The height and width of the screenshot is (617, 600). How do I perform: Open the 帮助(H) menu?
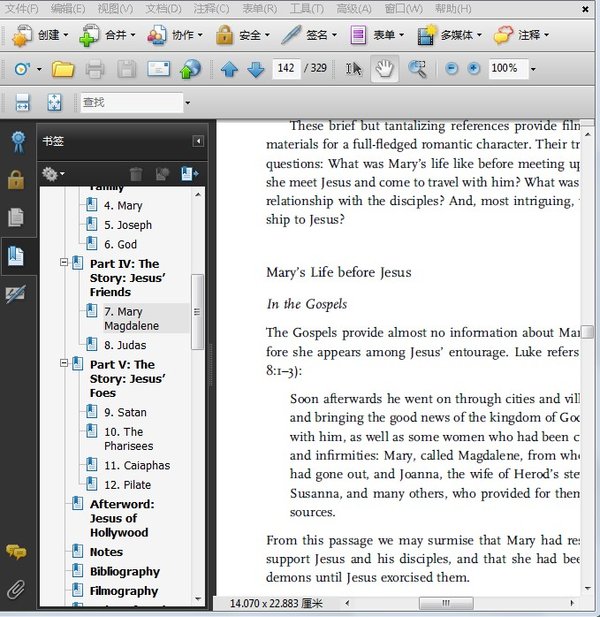(x=452, y=9)
